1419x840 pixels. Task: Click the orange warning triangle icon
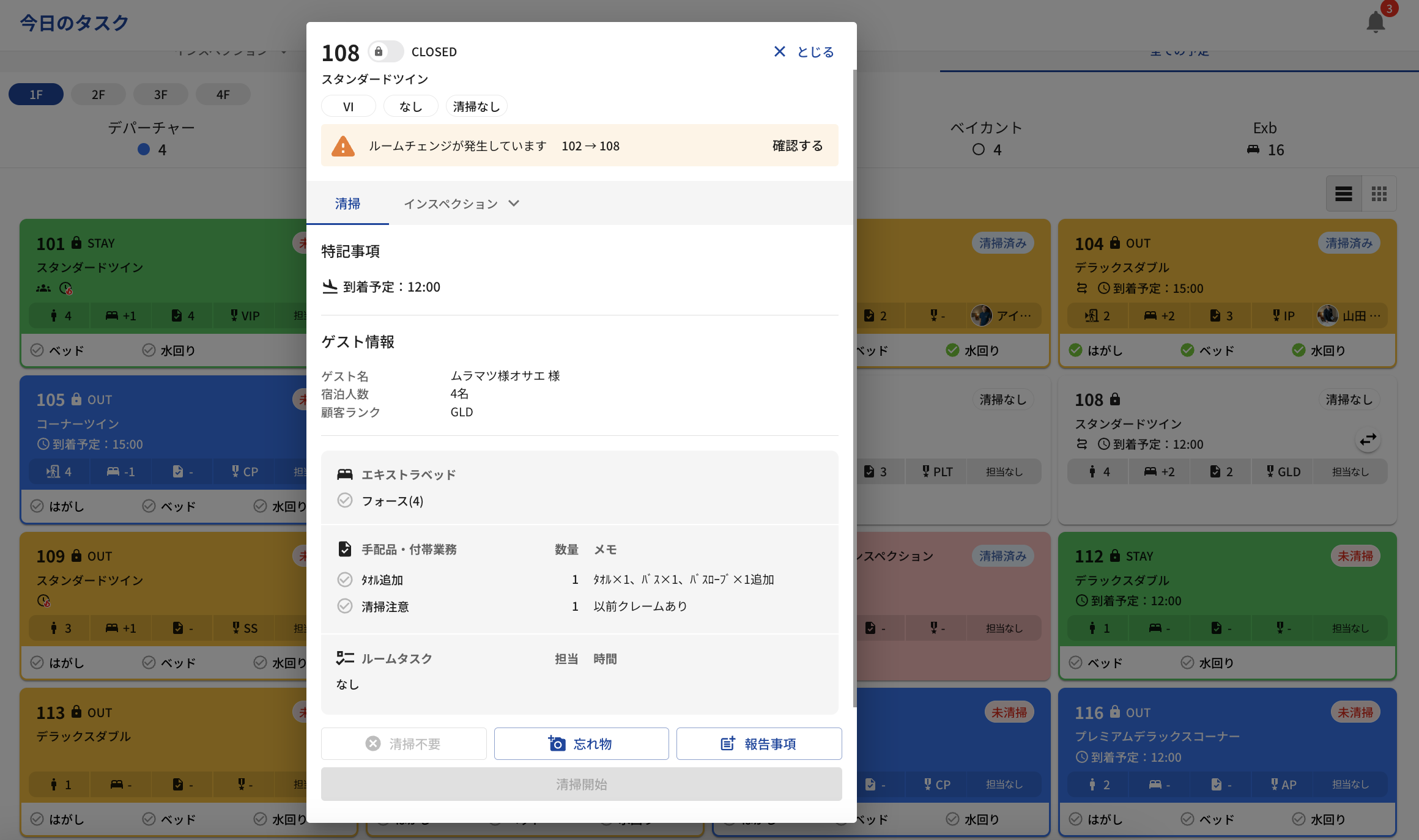point(343,146)
